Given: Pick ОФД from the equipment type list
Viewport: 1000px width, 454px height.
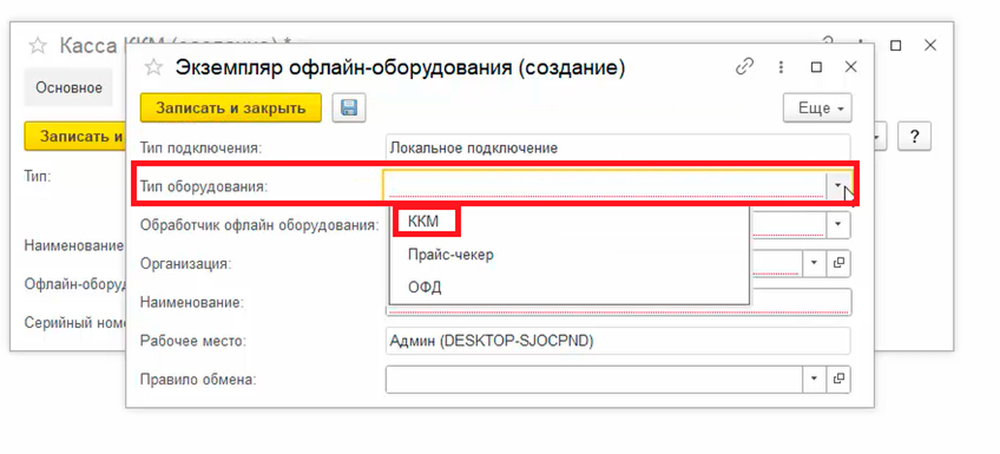Looking at the screenshot, I should tap(424, 287).
